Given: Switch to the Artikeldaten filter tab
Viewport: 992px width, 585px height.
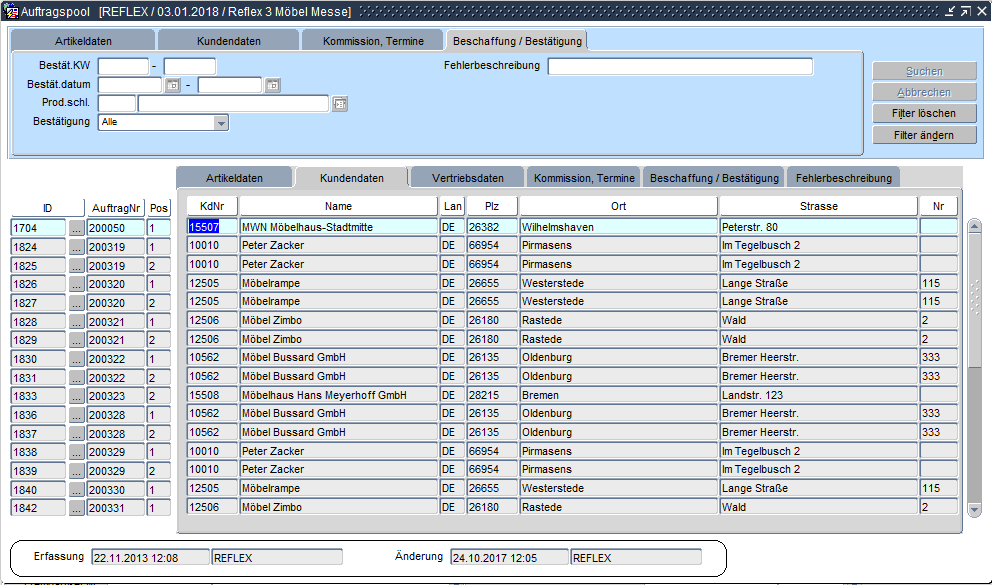Looking at the screenshot, I should coord(83,41).
